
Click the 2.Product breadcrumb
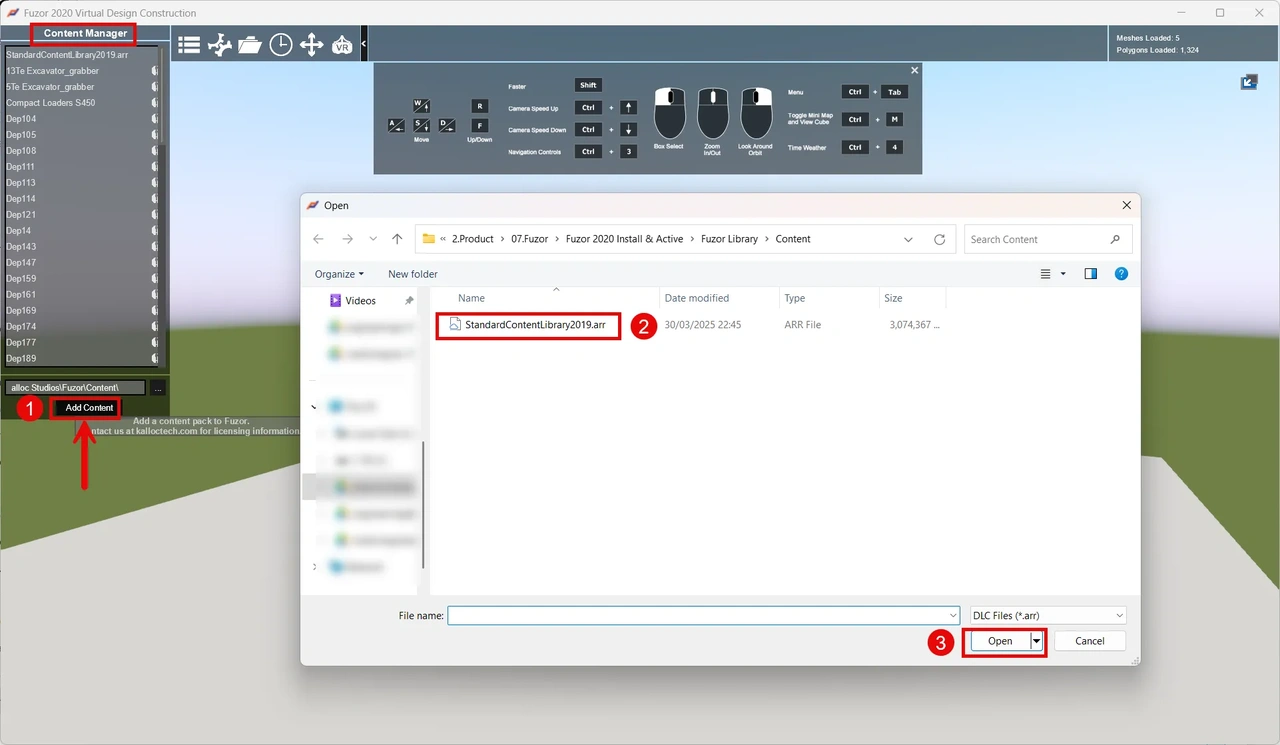[472, 239]
